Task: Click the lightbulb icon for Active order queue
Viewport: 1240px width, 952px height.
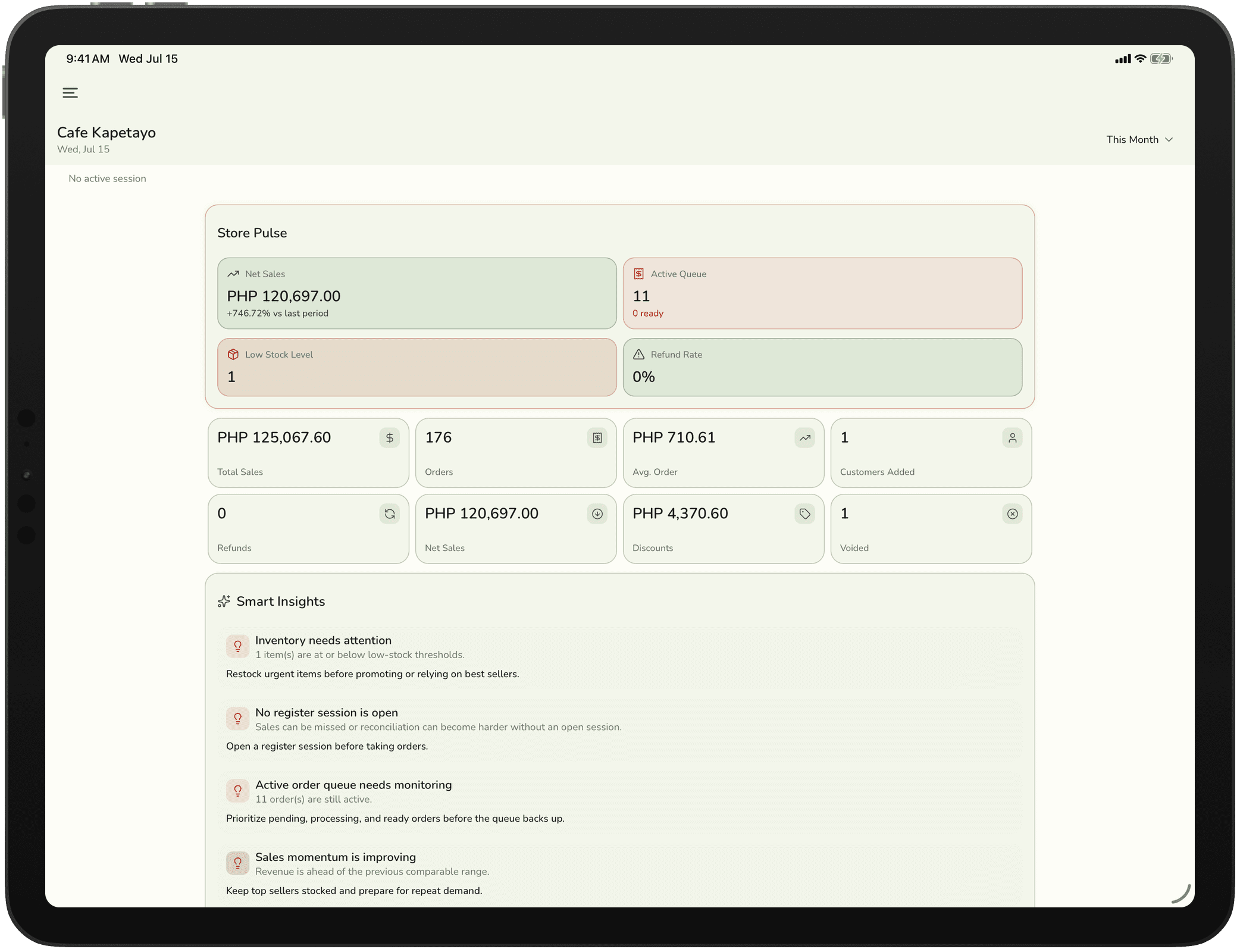Action: (x=237, y=791)
